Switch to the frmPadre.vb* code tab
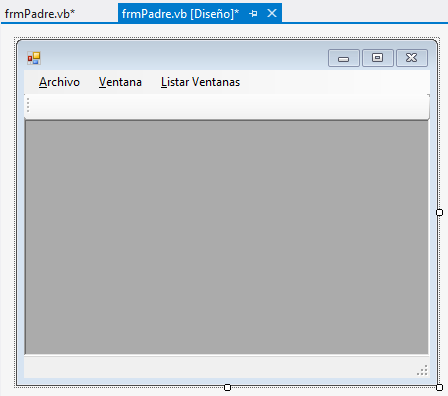 click(40, 14)
